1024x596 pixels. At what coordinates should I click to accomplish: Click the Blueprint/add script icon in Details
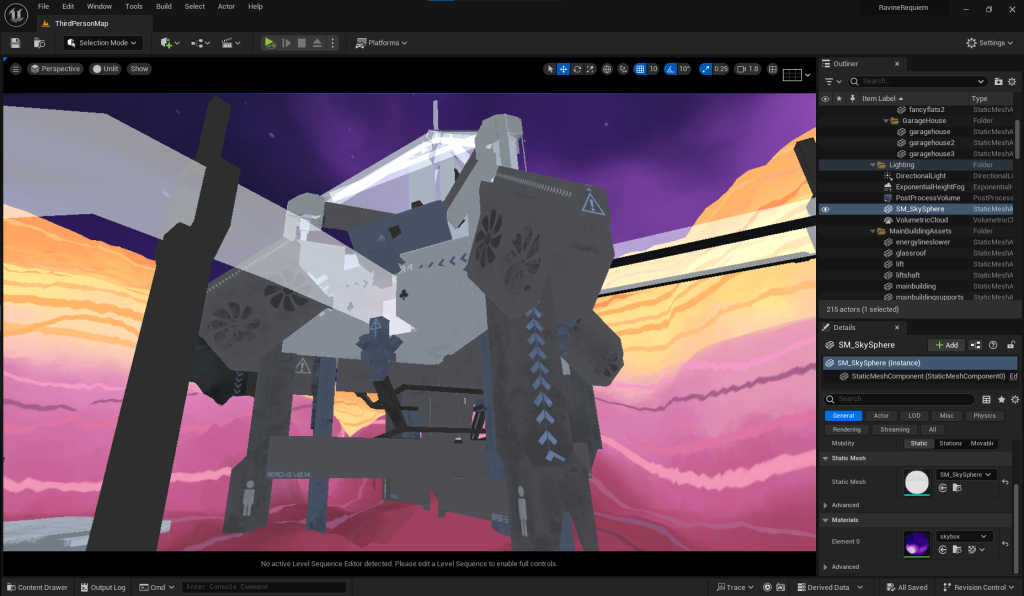[x=975, y=345]
